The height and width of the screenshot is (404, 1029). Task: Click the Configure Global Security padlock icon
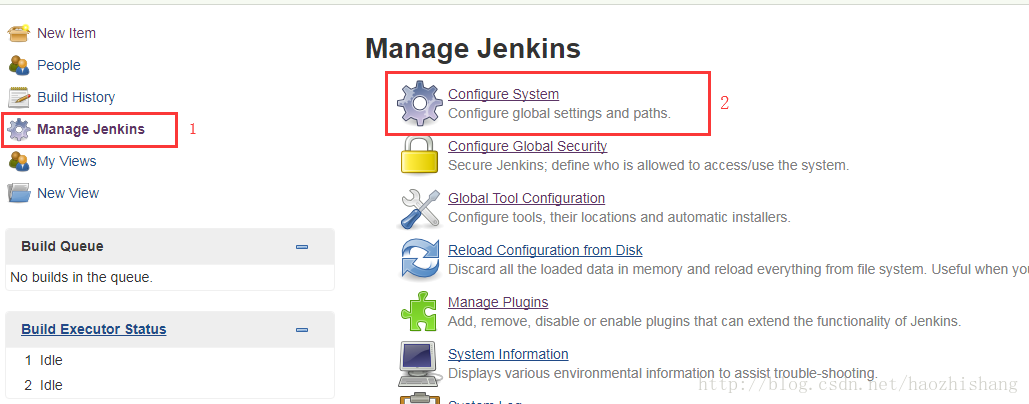[x=419, y=155]
